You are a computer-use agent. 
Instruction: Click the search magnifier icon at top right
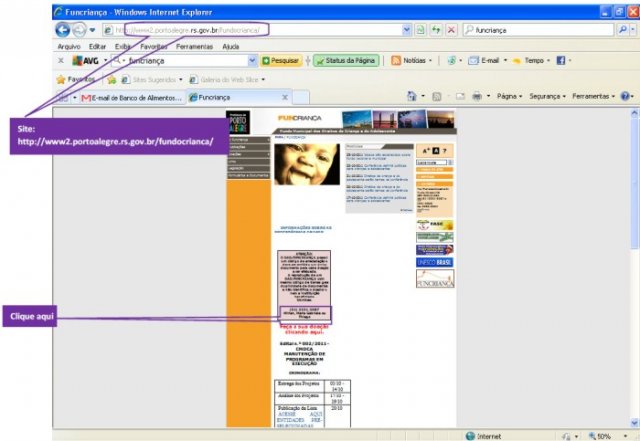pos(623,30)
